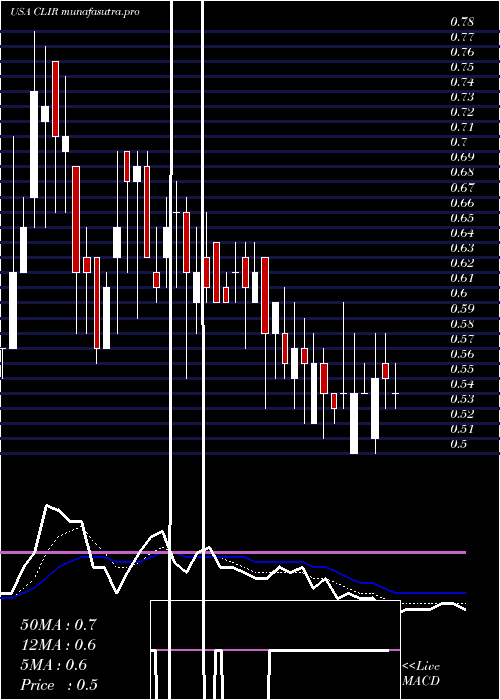Click the 0.68 price level label
The width and height of the screenshot is (500, 700).
(462, 173)
